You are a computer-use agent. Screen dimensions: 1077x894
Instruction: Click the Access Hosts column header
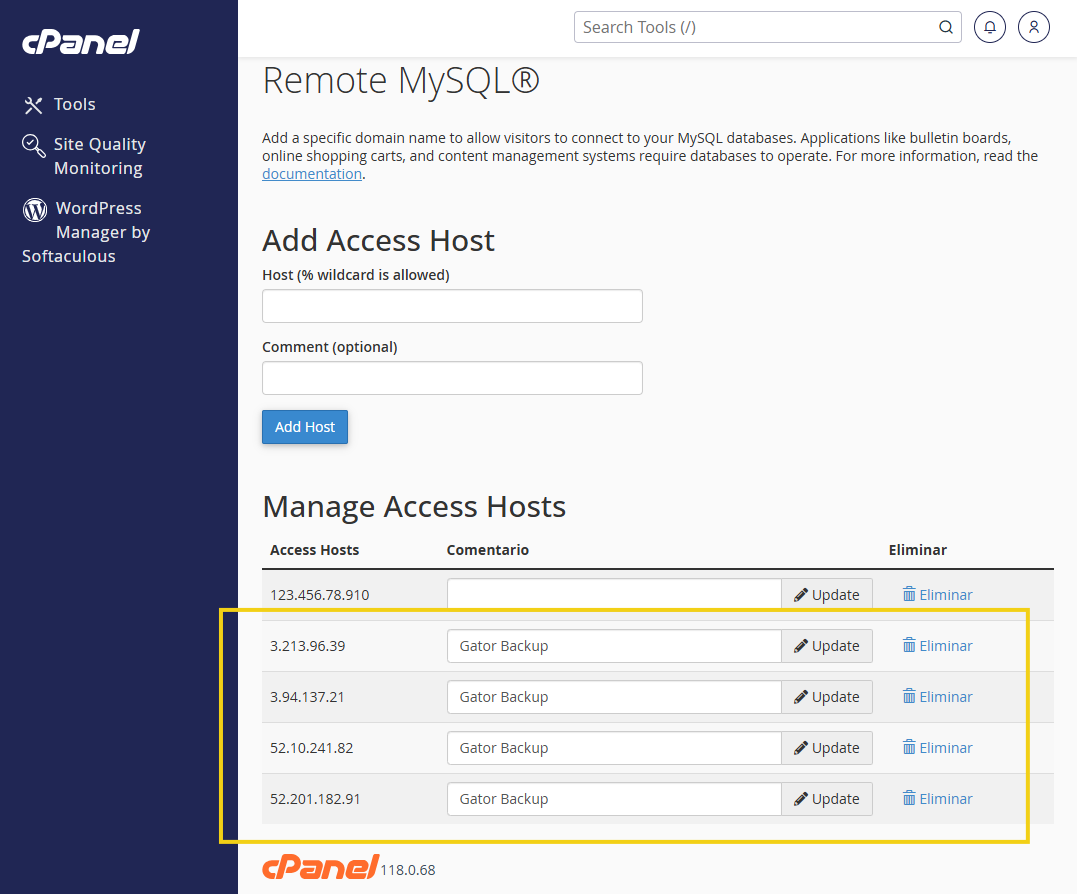315,550
